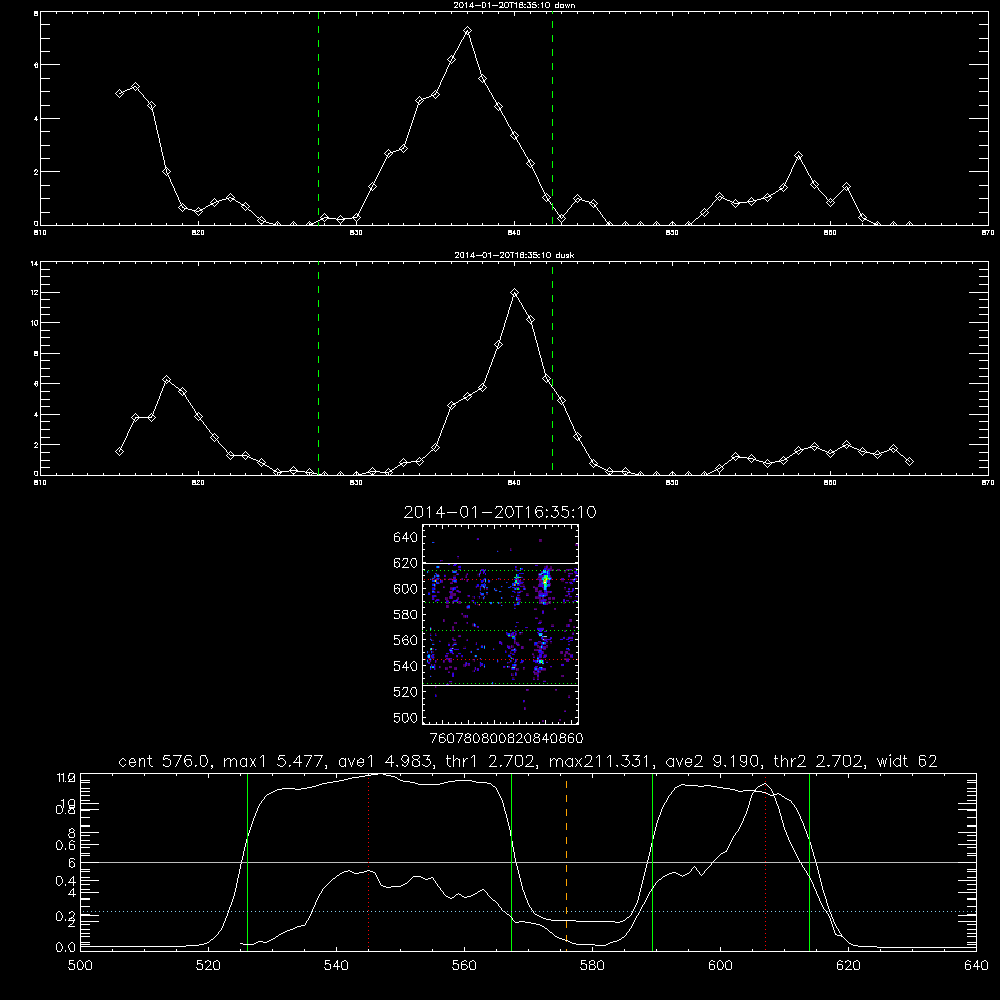Select 'thr2 2.702' in the stats header
The image size is (1000, 1000).
click(x=819, y=761)
